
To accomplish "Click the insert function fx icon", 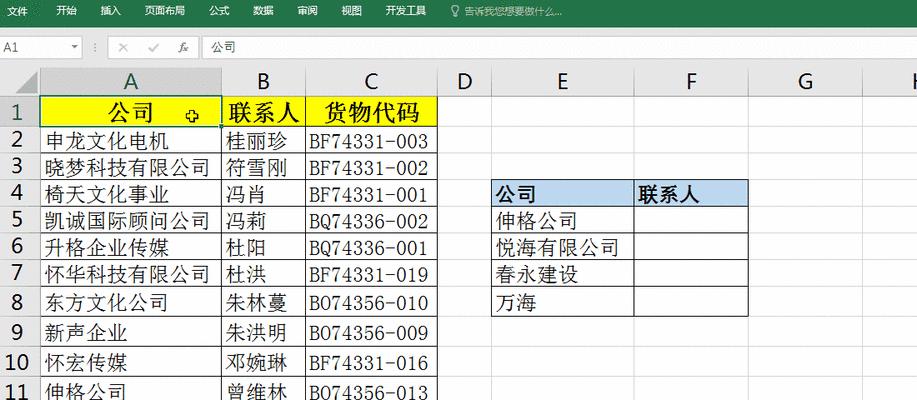I will pyautogui.click(x=183, y=48).
